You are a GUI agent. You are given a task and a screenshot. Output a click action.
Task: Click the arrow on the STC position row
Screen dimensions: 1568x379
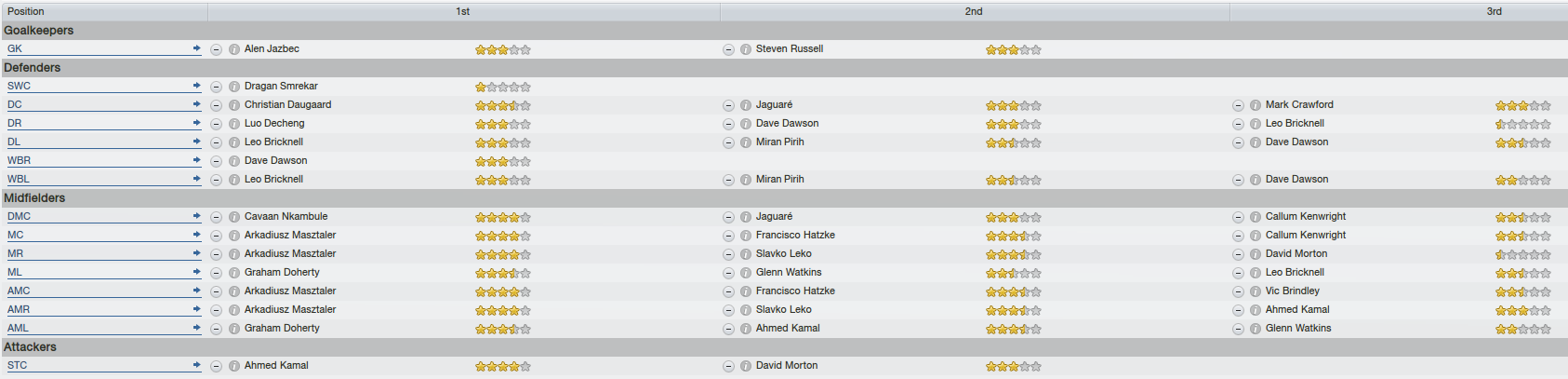pos(196,365)
